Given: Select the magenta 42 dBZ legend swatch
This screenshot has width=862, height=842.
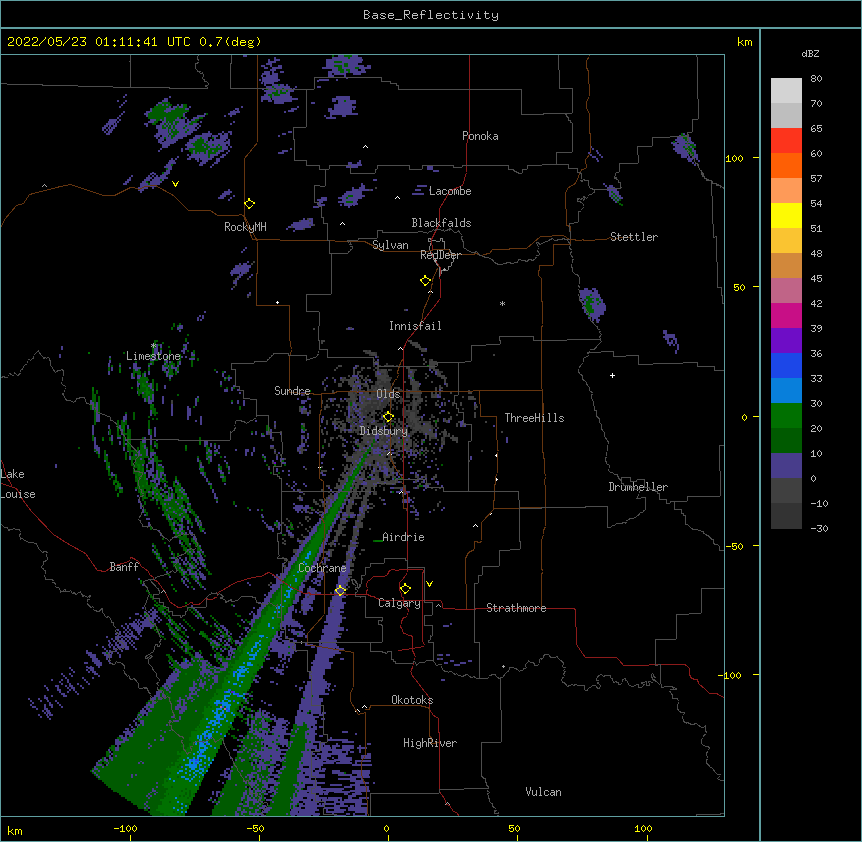Looking at the screenshot, I should coord(786,315).
